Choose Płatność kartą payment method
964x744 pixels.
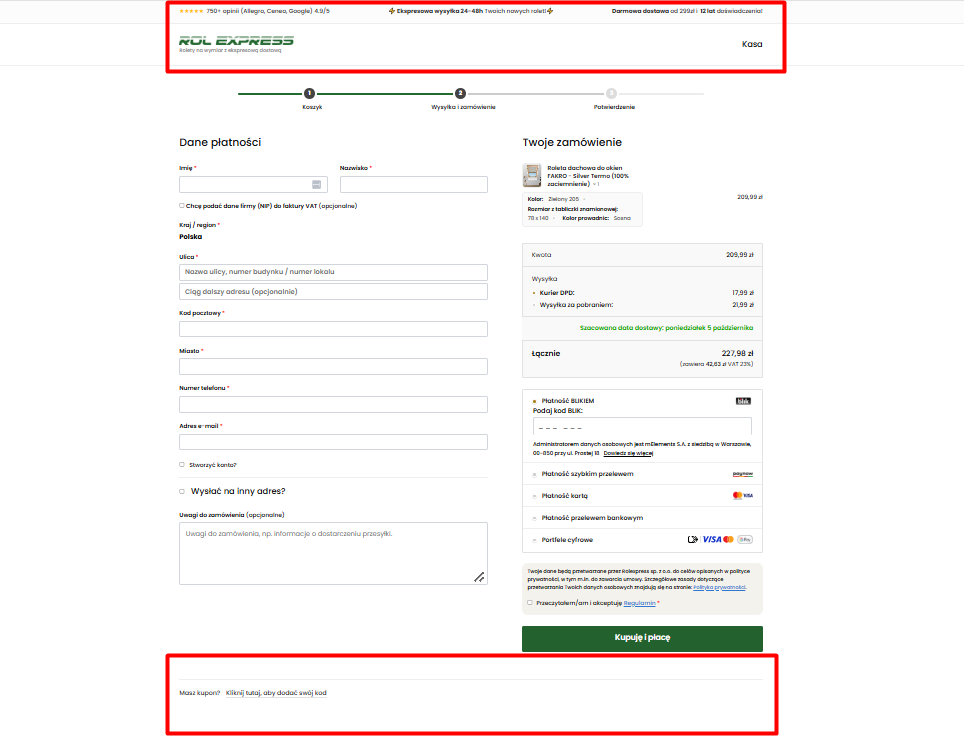pyautogui.click(x=534, y=496)
